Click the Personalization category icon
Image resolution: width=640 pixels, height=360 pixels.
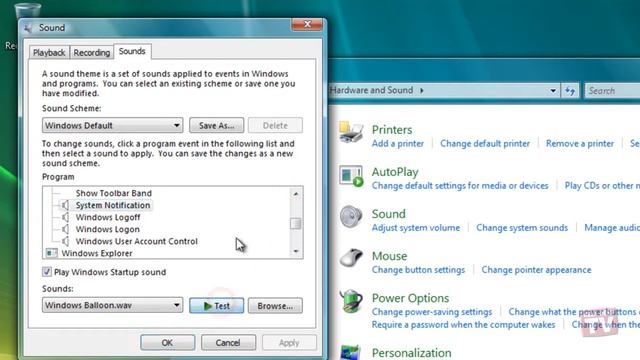tap(350, 353)
